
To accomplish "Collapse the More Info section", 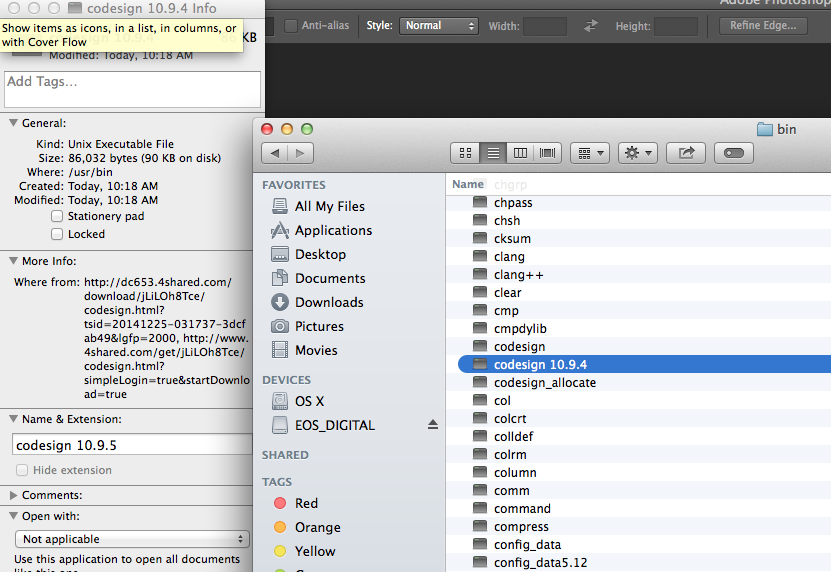I will (x=13, y=261).
